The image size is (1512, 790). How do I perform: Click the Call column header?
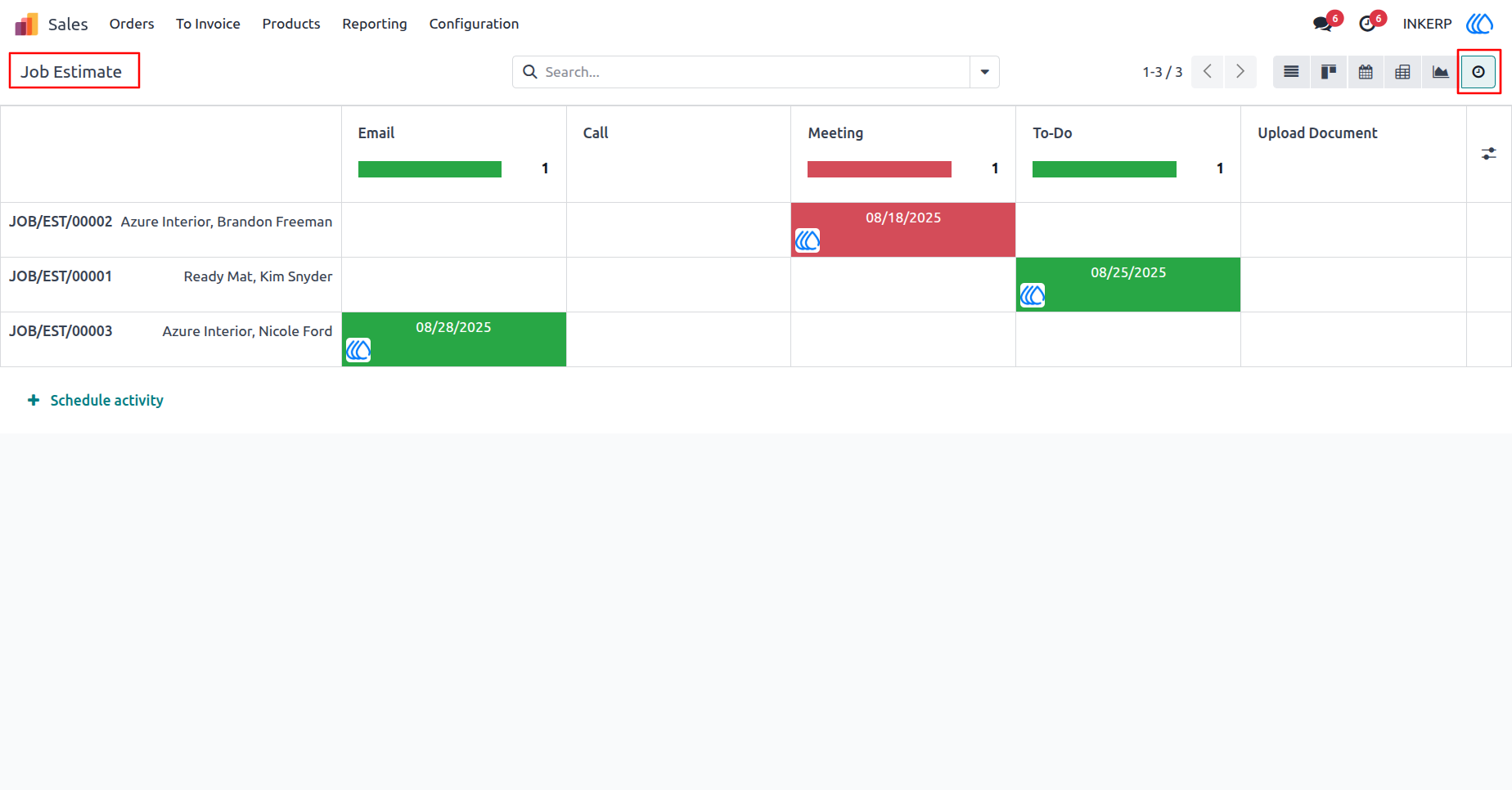tap(596, 132)
